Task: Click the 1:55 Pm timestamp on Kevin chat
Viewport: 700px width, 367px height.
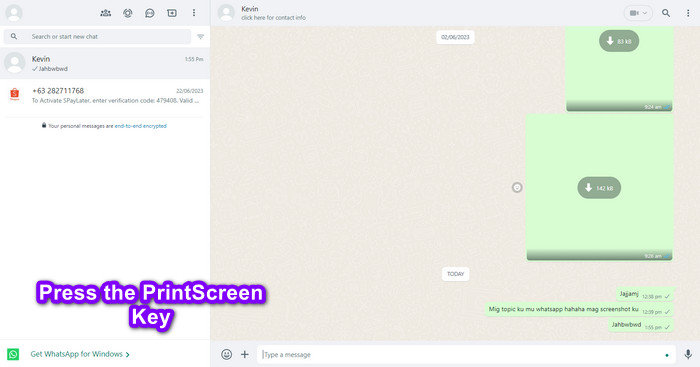Action: point(194,59)
